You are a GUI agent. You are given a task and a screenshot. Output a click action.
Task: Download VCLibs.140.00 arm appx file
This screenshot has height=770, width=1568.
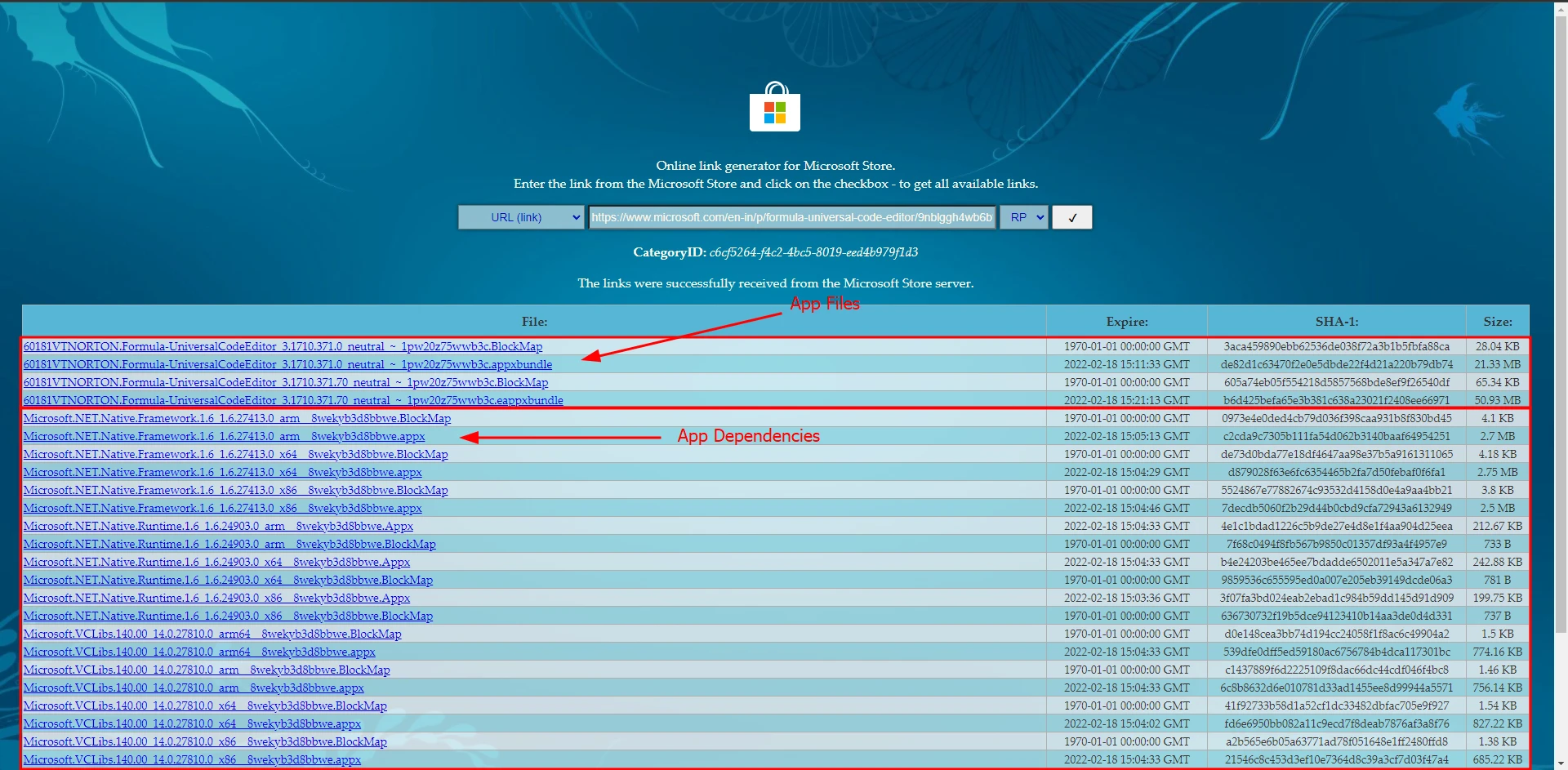point(194,688)
